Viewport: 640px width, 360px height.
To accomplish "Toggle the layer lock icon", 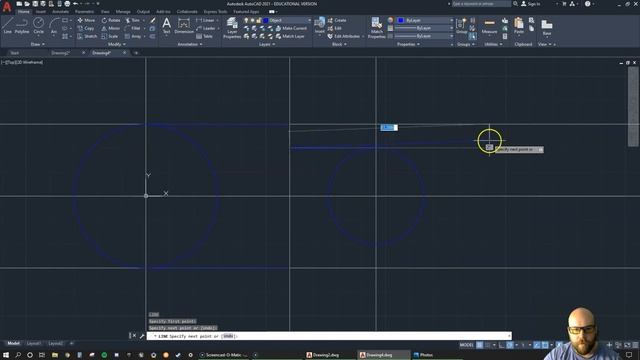I will click(258, 20).
